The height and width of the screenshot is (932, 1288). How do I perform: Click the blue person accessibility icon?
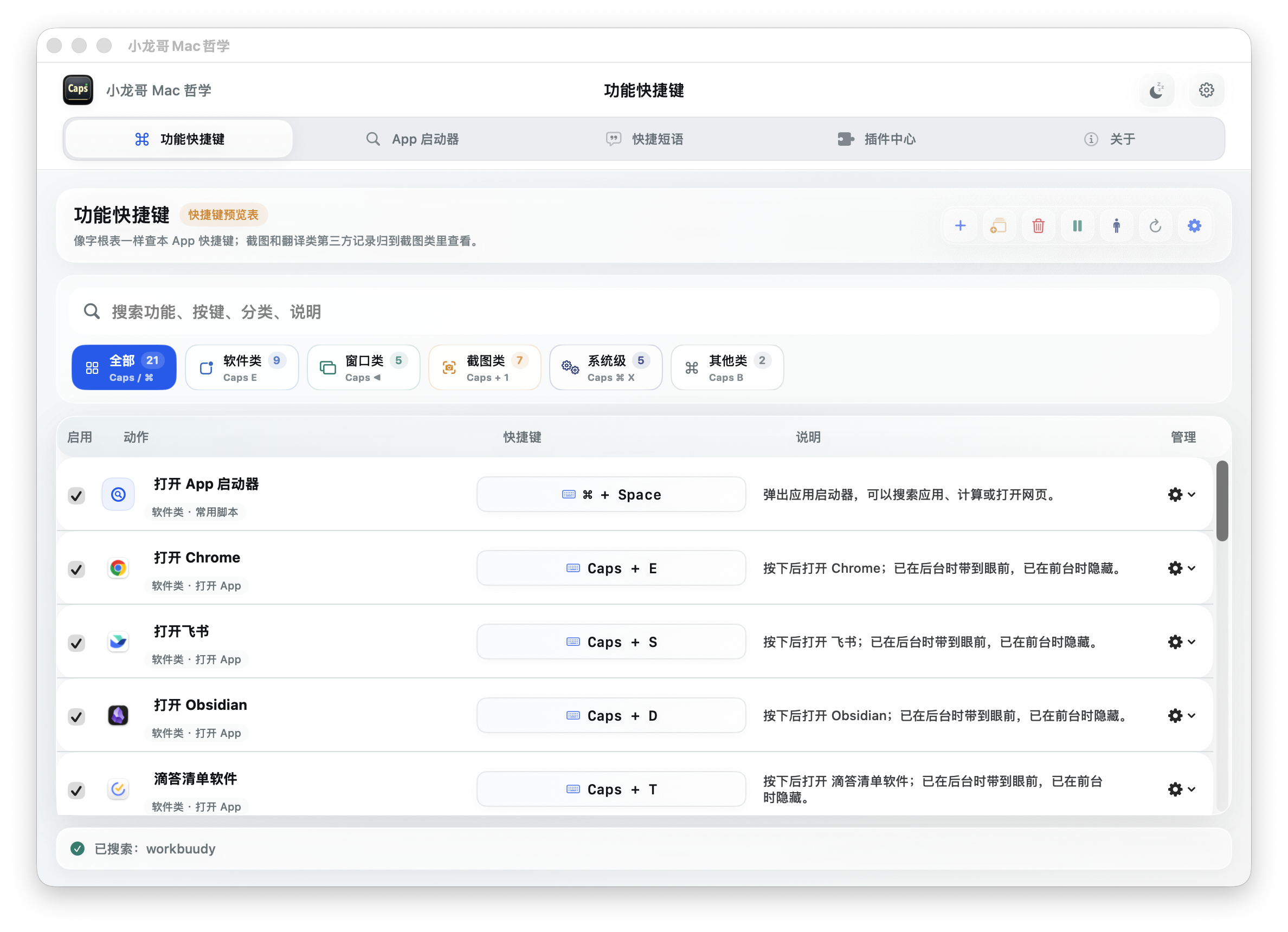pos(1117,226)
